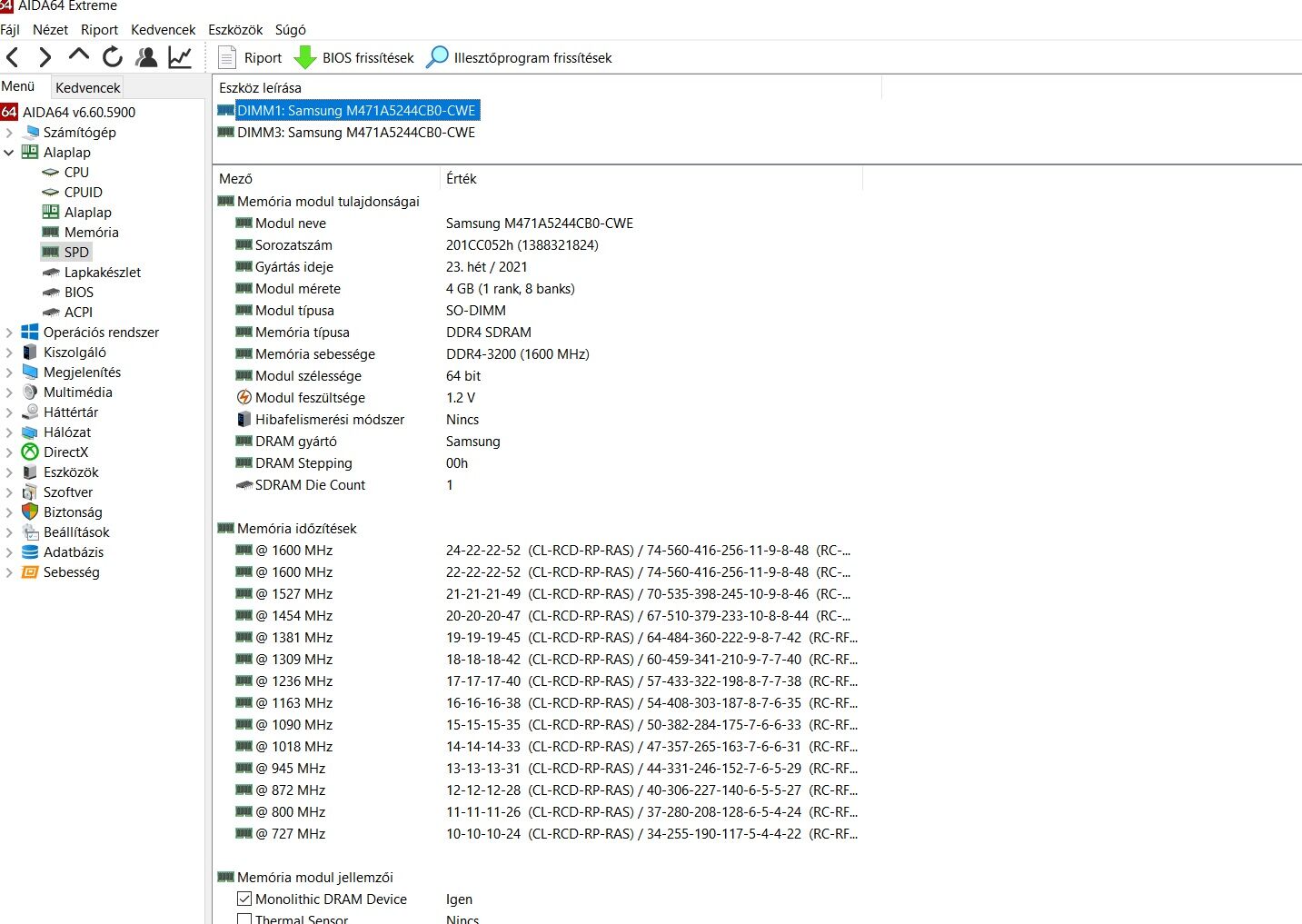Screen dimensions: 1302x924
Task: Click the Kiszolgáló server icon
Action: pyautogui.click(x=30, y=352)
